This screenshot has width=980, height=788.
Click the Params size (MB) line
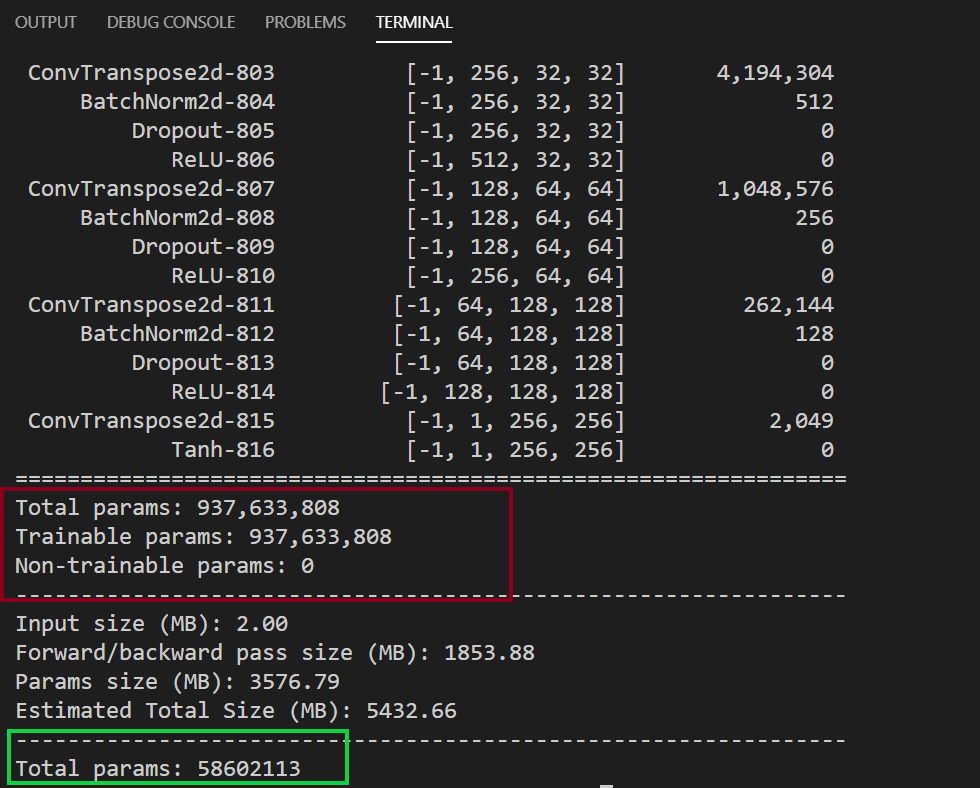point(178,682)
